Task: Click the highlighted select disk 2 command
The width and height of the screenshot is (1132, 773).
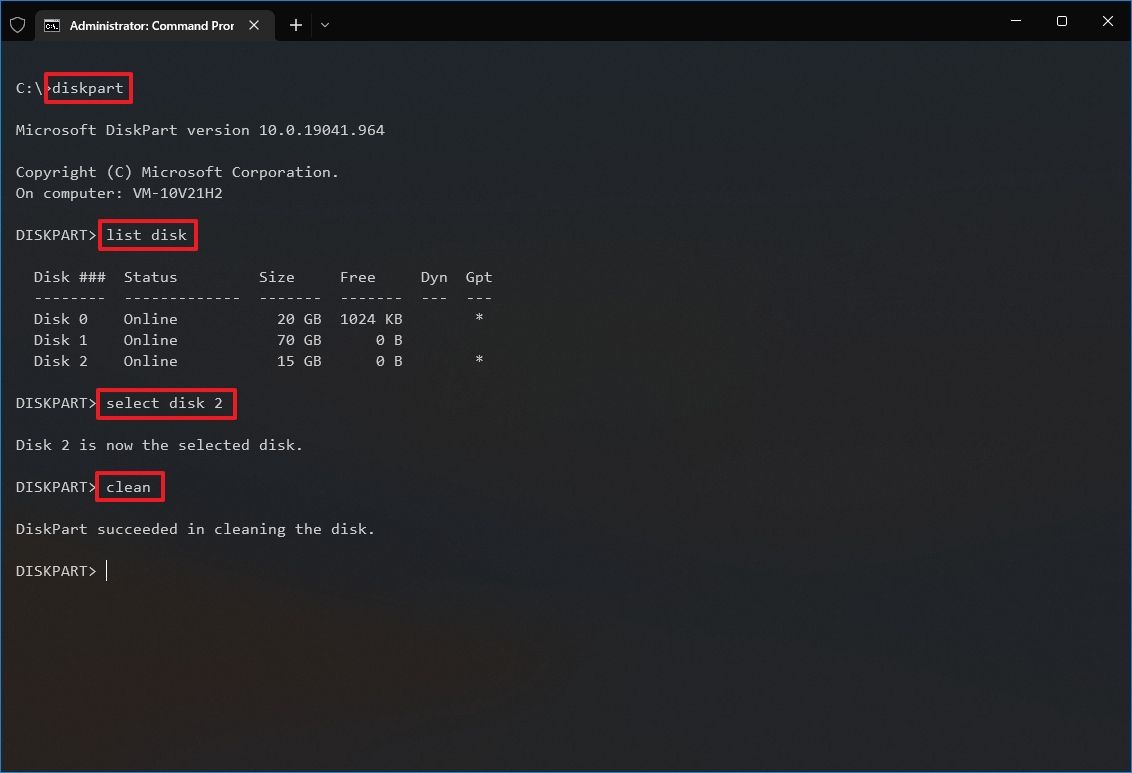Action: coord(166,403)
